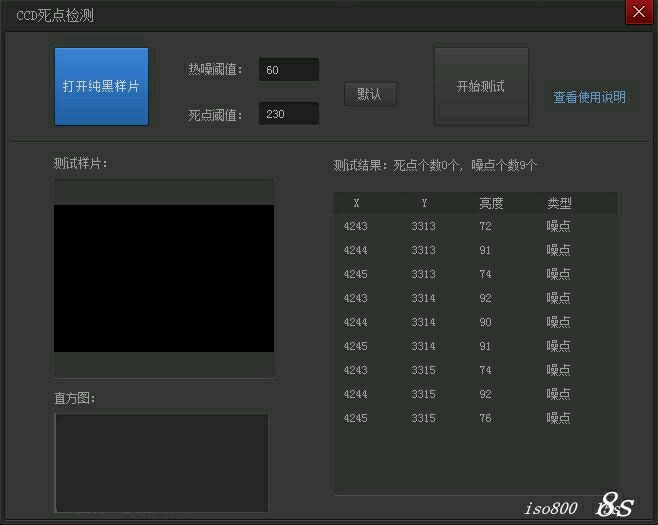Screen dimensions: 658x525
Task: Click the histogram display panel
Action: 162,462
